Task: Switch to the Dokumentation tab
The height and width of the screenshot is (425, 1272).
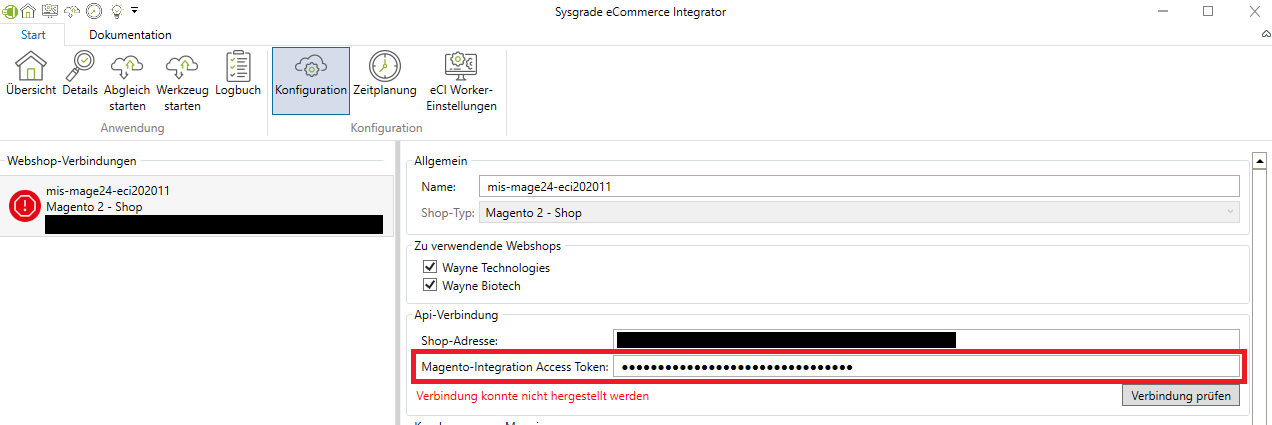Action: (x=130, y=35)
